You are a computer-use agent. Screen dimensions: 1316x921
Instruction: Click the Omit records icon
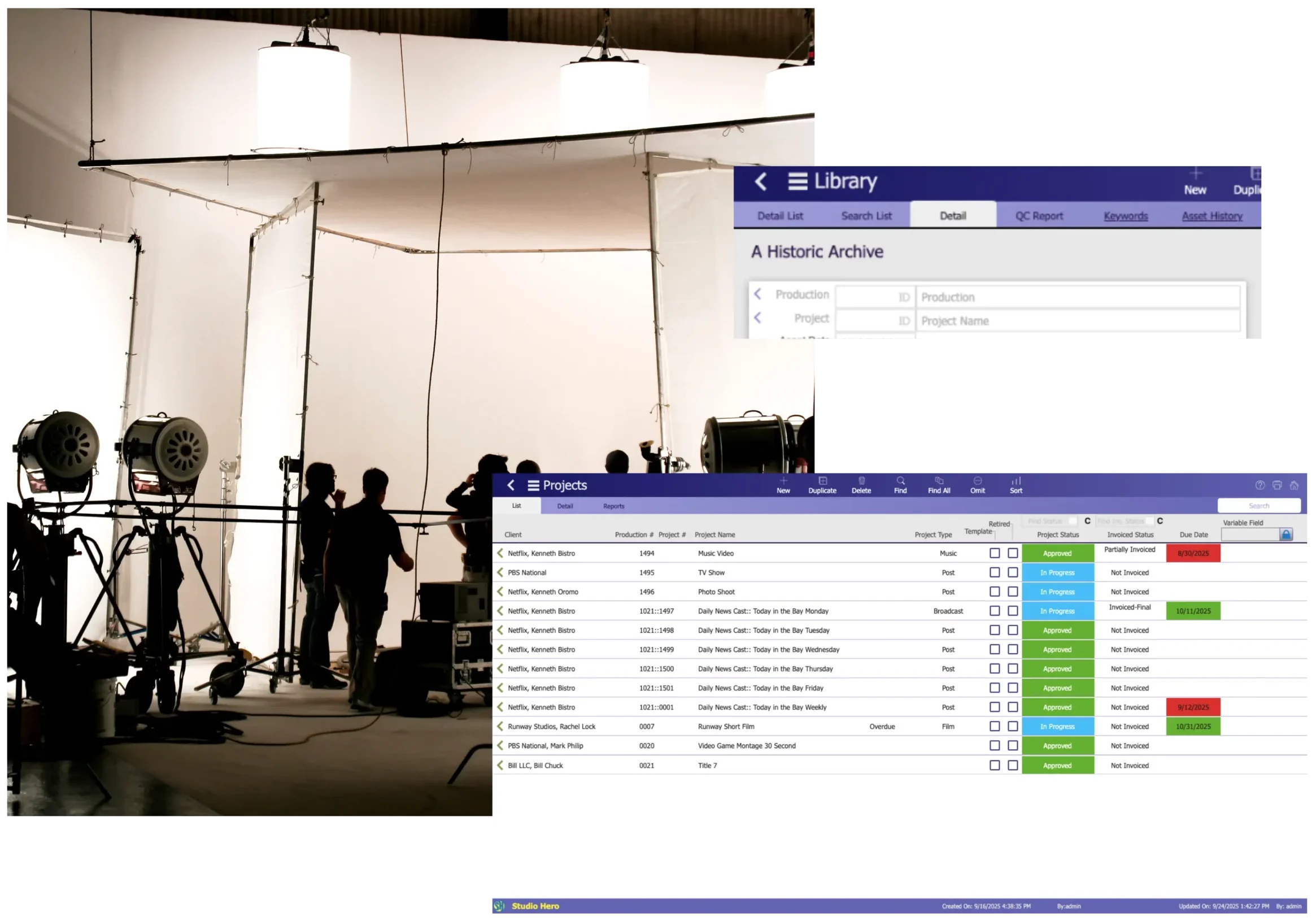[x=978, y=481]
